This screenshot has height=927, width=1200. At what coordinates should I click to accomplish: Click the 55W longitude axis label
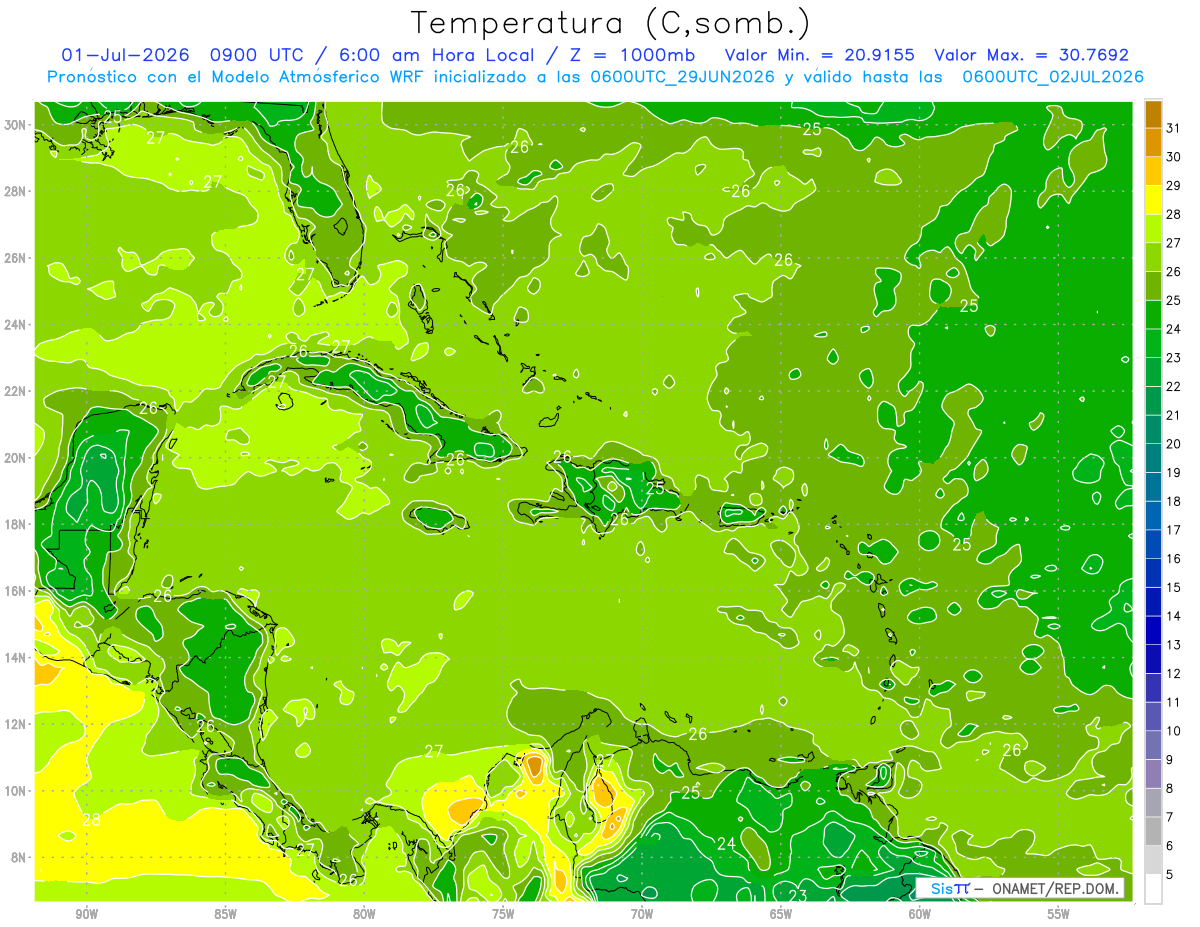pos(1058,914)
